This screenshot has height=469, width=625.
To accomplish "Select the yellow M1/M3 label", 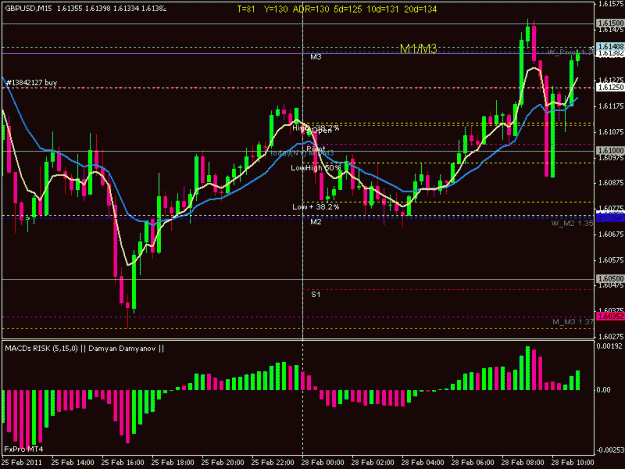I will point(418,49).
